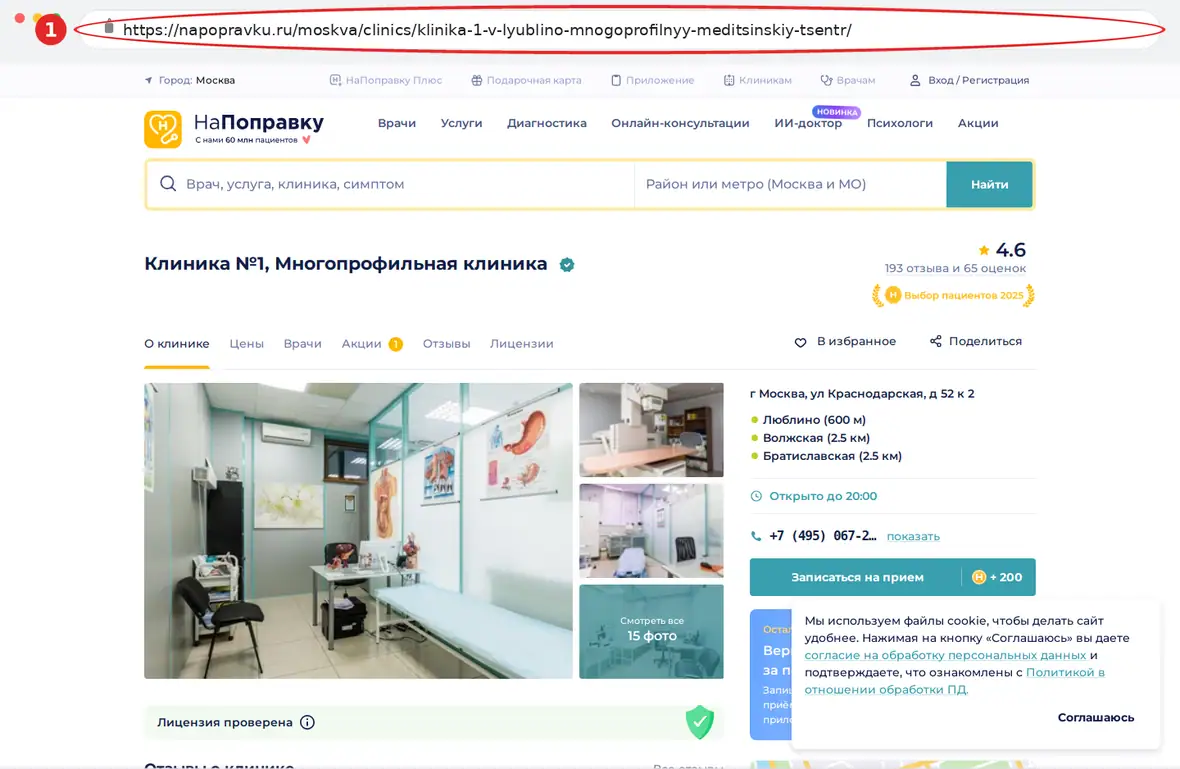1180x769 pixels.
Task: Click the gift card icon for Подарочная карта
Action: click(476, 80)
